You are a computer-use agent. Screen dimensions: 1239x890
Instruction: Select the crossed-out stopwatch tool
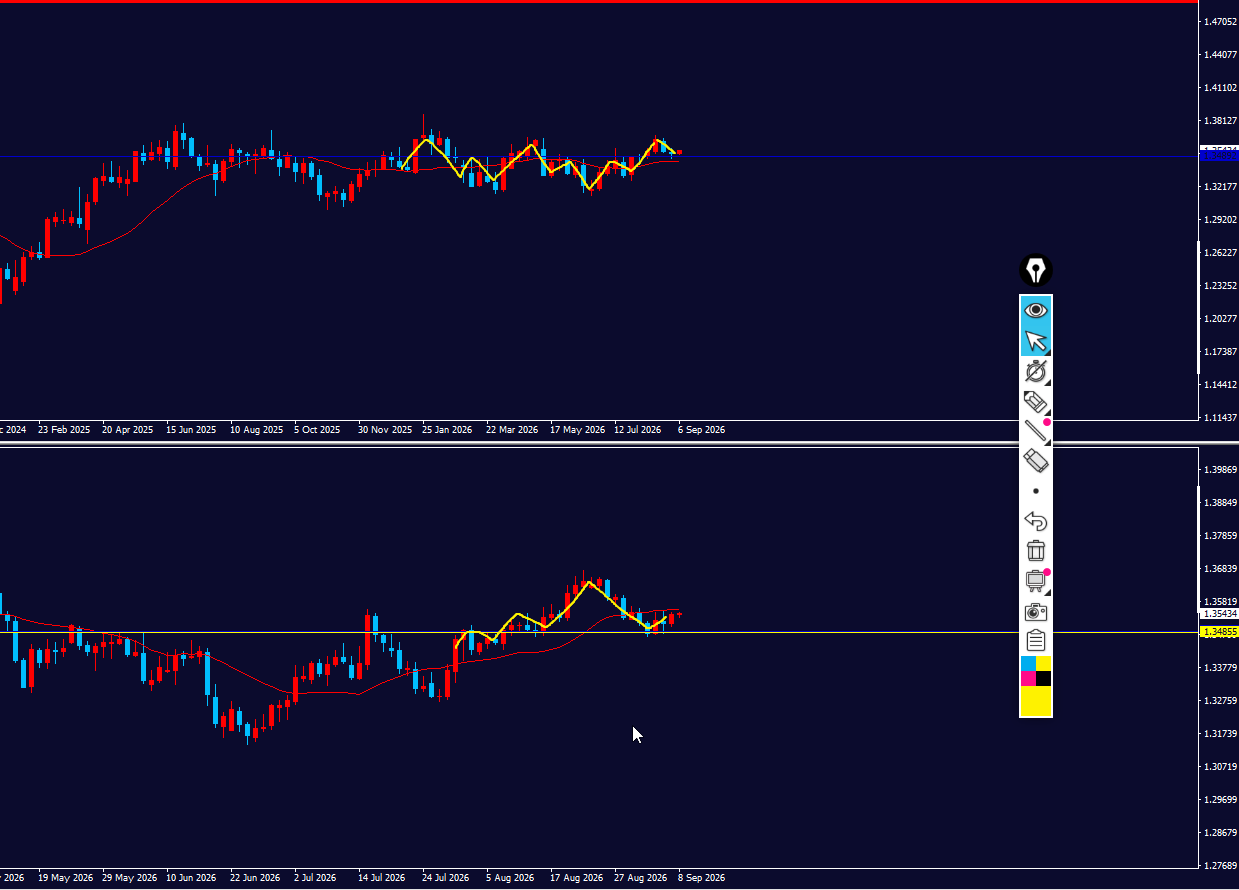(1036, 372)
